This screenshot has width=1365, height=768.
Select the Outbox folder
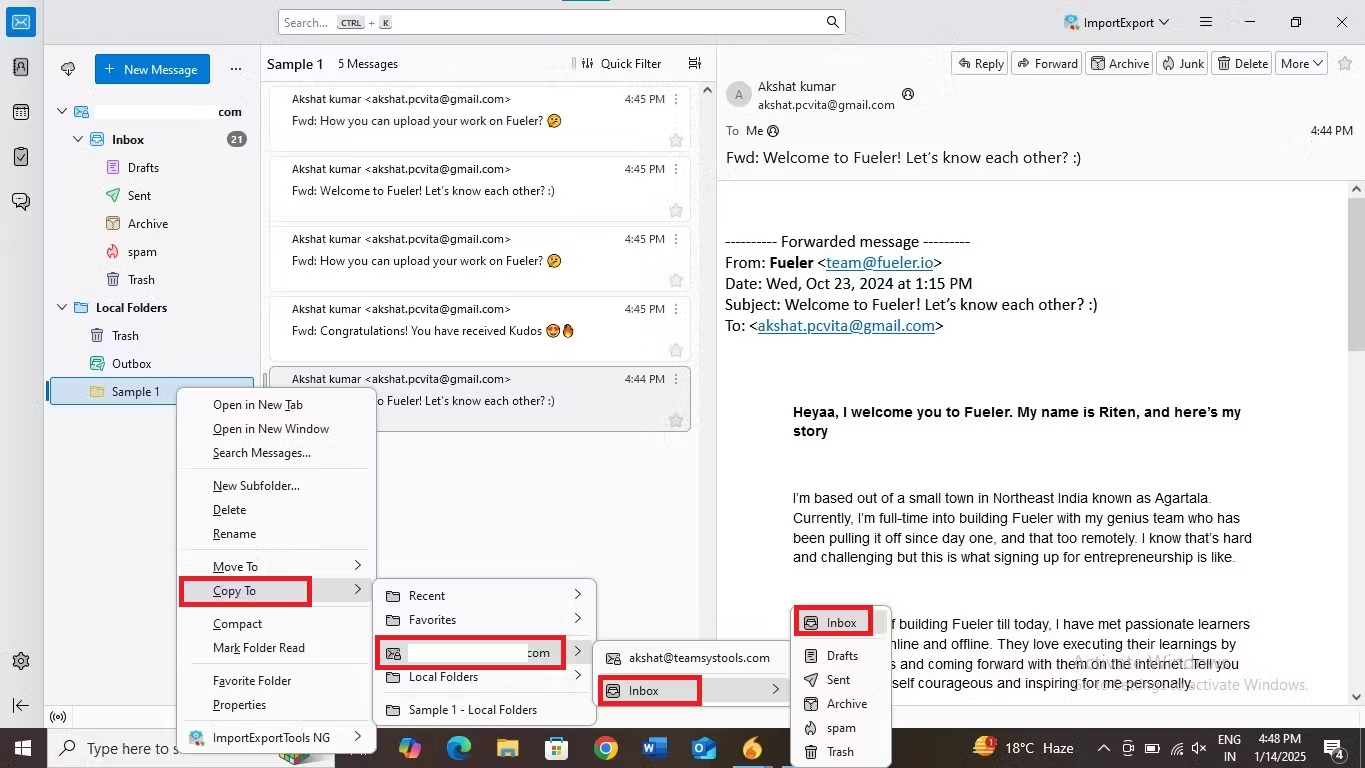tap(131, 364)
